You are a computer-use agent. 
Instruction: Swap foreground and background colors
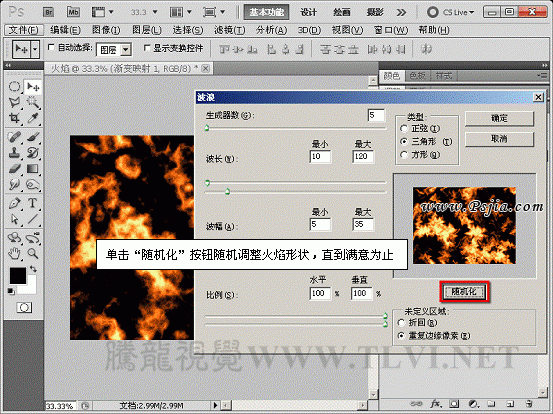coord(33,269)
